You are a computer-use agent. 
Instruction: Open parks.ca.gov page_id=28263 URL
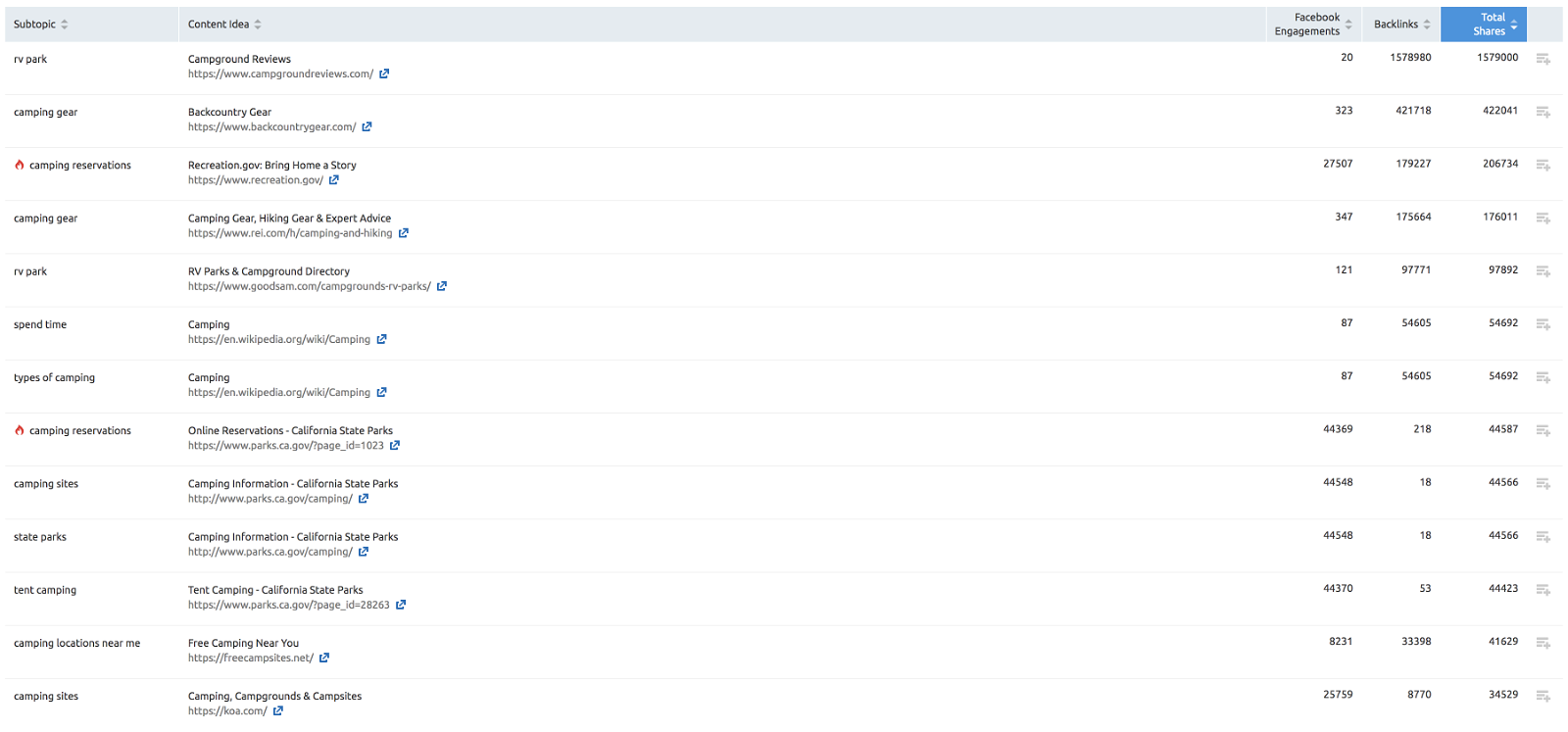click(x=289, y=605)
